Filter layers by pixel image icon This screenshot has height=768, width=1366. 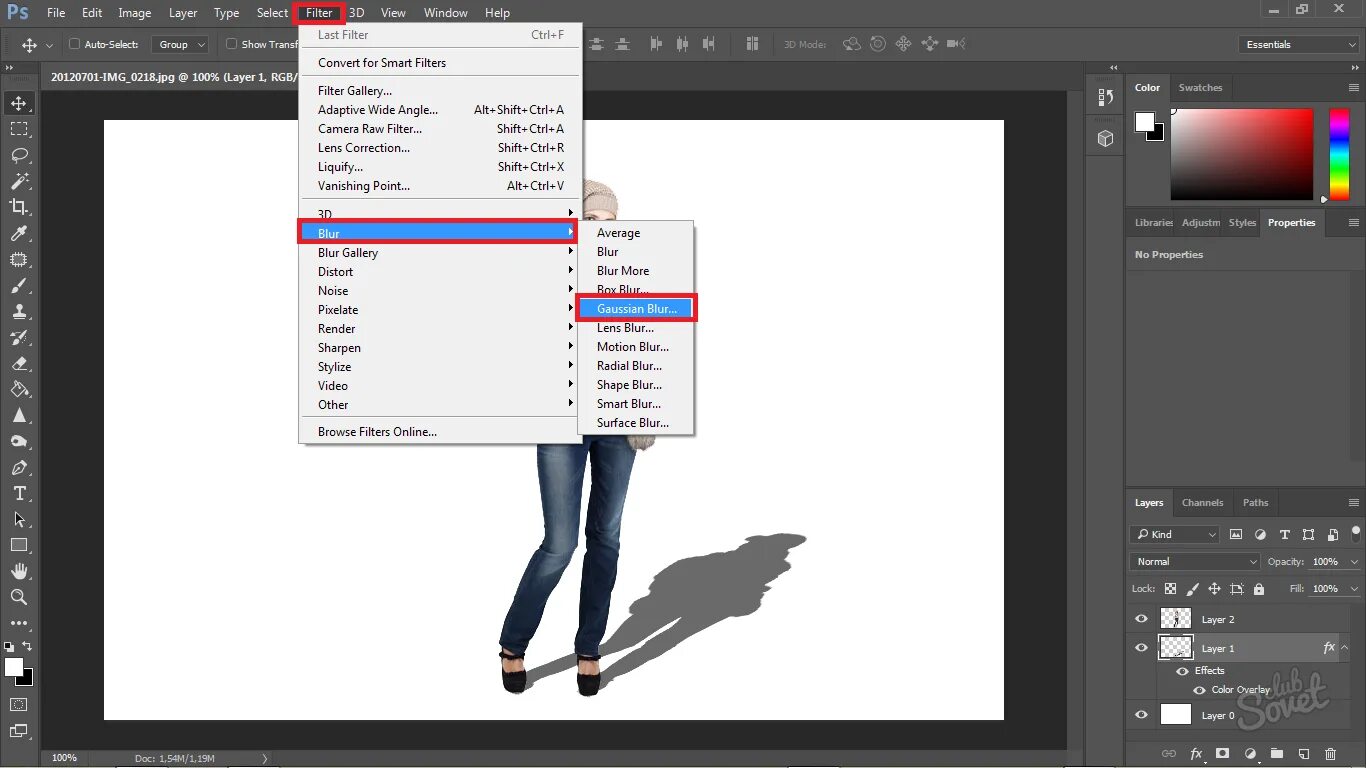[1236, 535]
